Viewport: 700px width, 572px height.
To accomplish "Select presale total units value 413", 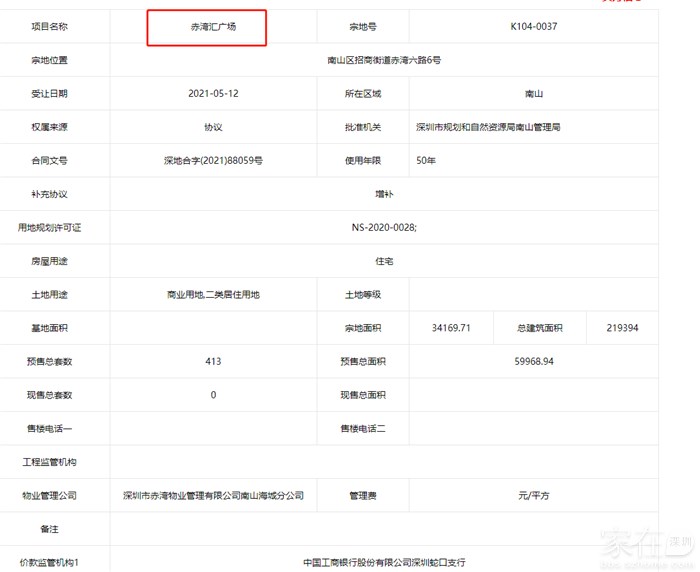I will [213, 362].
